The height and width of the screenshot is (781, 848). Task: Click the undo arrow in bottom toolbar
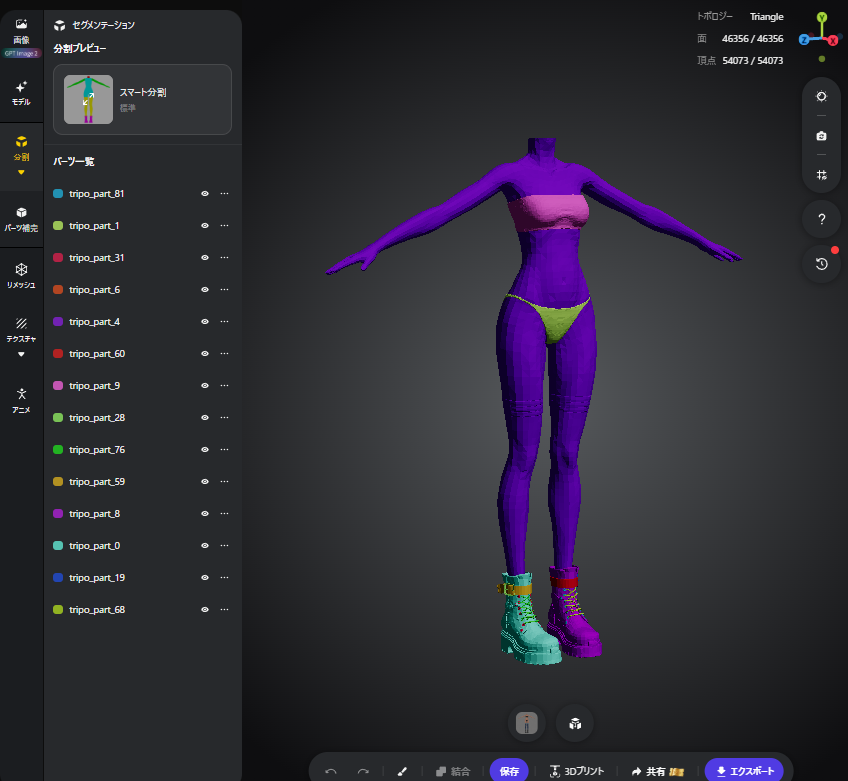[331, 771]
